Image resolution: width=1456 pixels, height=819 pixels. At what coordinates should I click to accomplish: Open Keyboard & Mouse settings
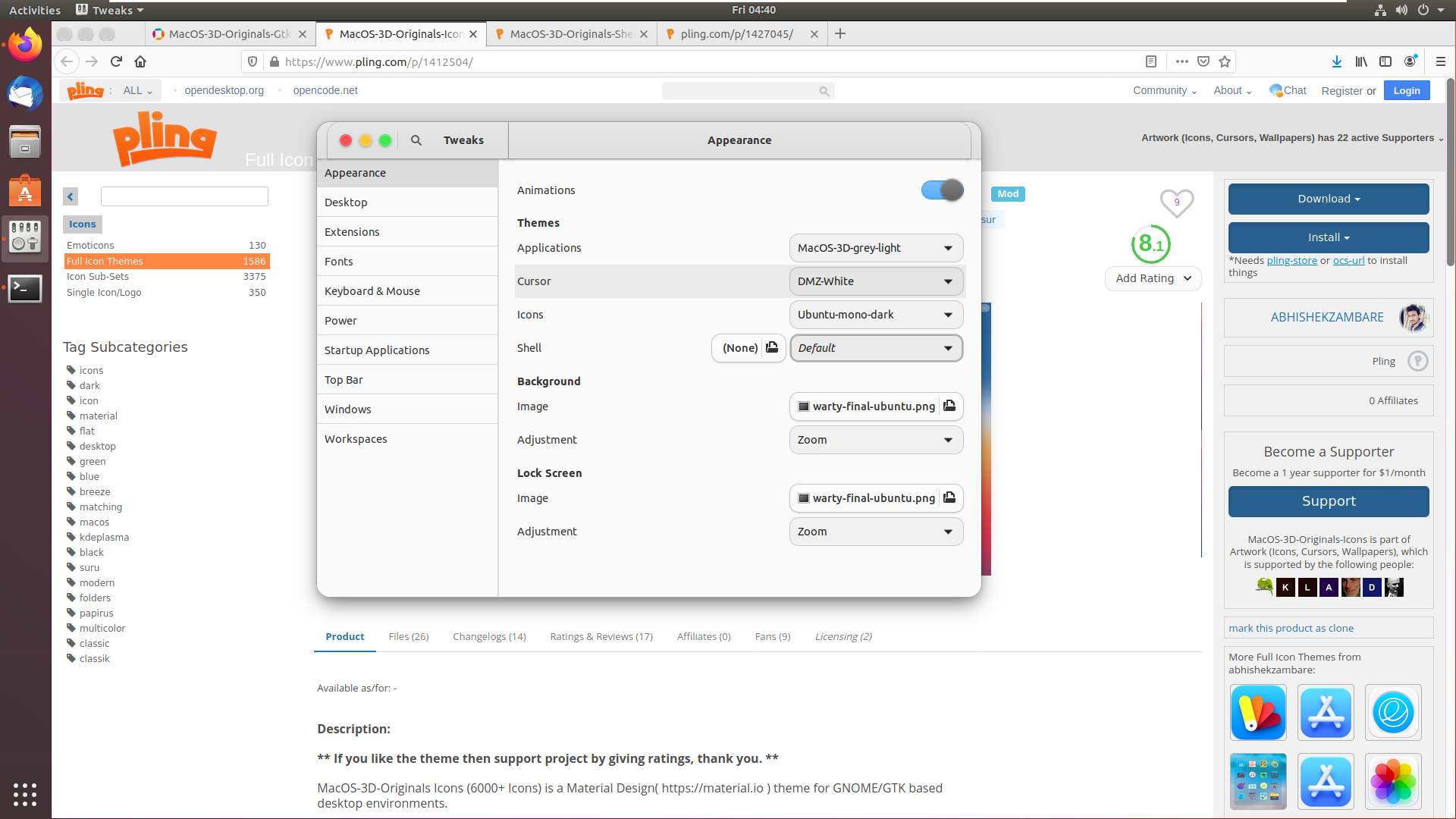pos(407,291)
